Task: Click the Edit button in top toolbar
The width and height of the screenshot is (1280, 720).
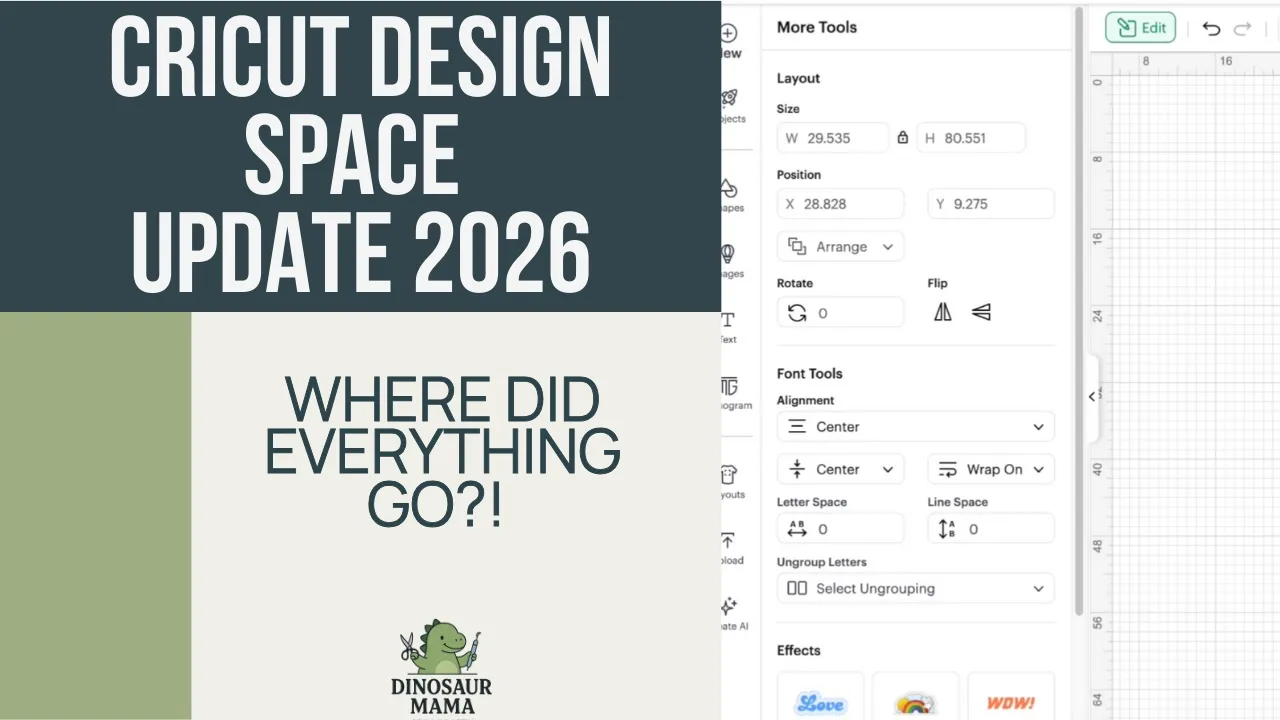Action: (1140, 28)
